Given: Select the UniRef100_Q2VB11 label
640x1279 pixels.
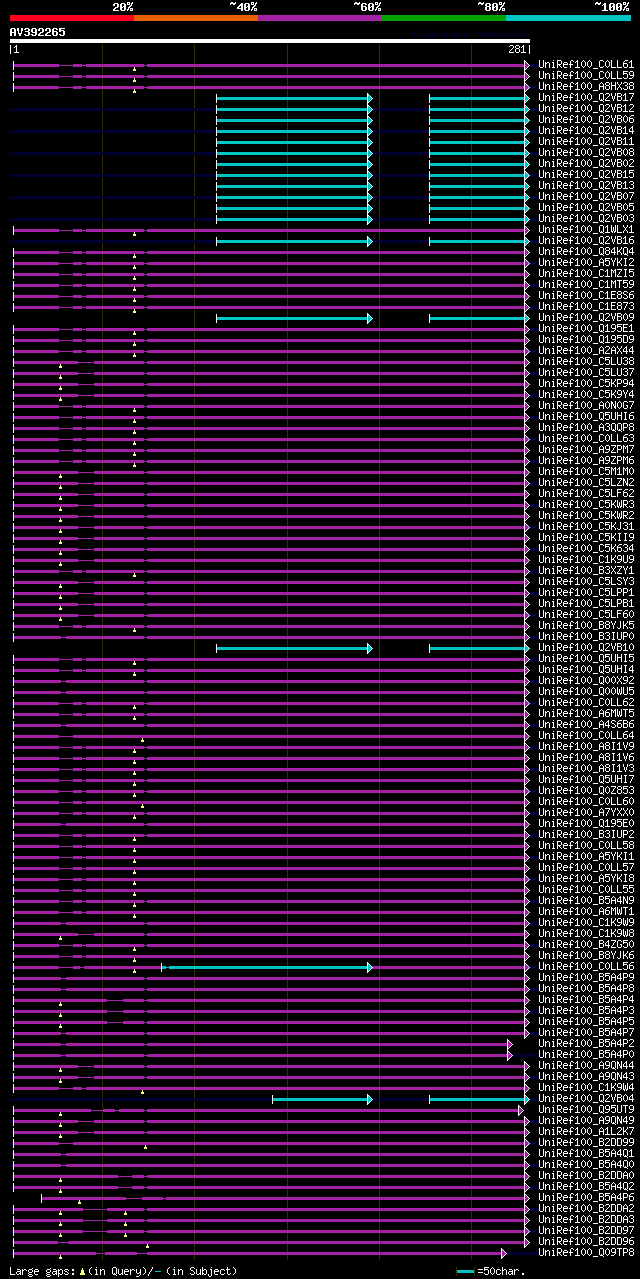Looking at the screenshot, I should point(586,141).
